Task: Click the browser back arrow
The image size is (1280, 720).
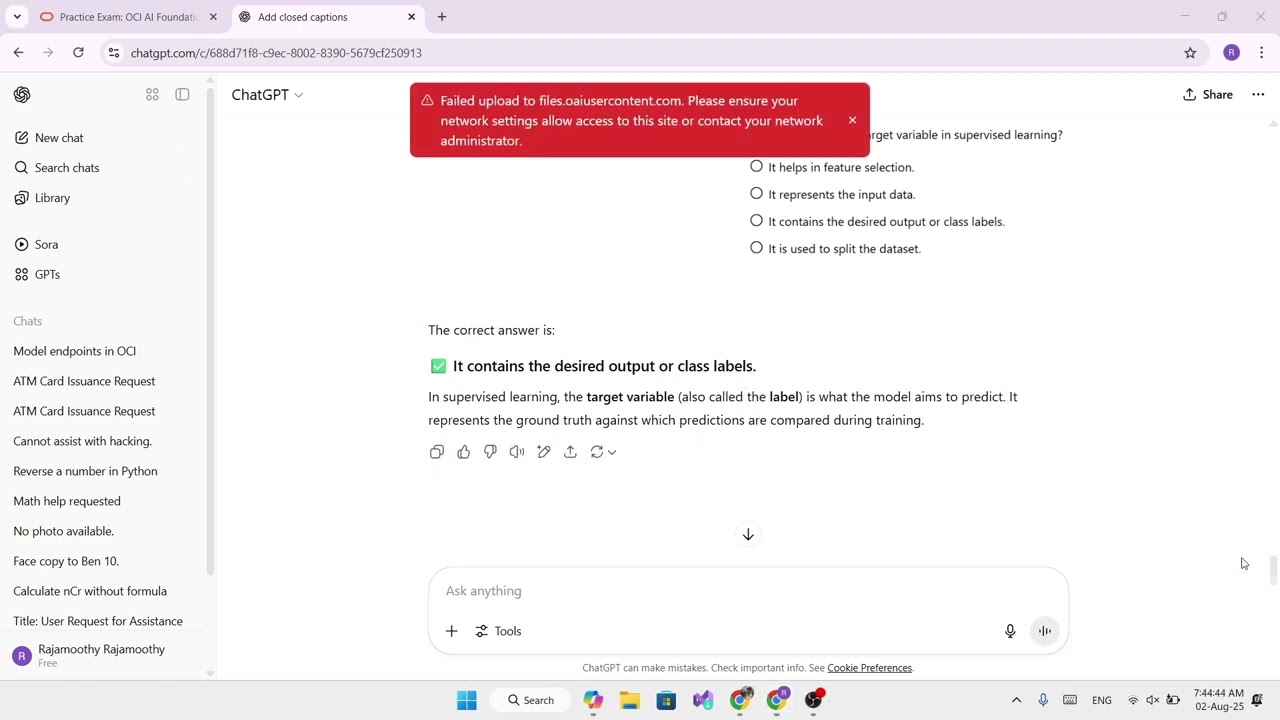Action: 18,53
